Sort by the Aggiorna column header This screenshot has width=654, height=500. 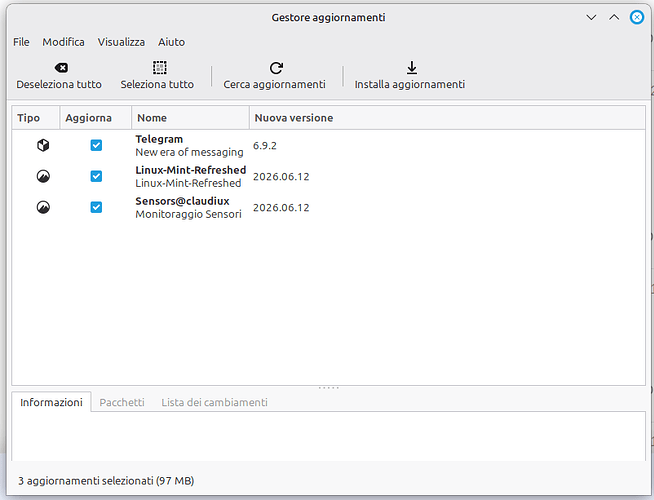point(96,118)
